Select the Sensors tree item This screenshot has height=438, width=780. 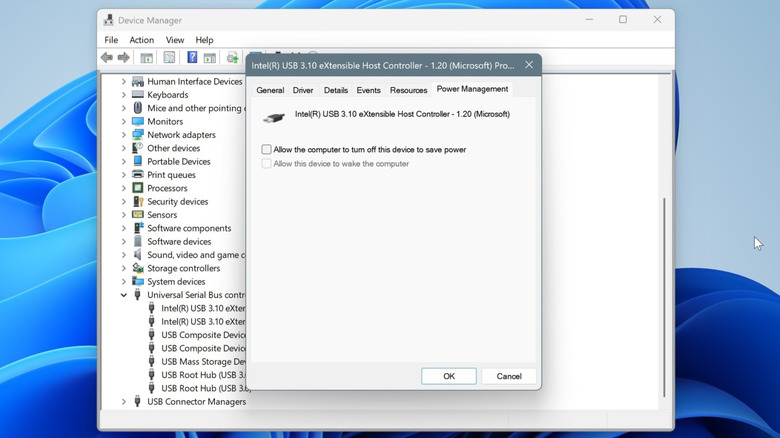[x=162, y=215]
